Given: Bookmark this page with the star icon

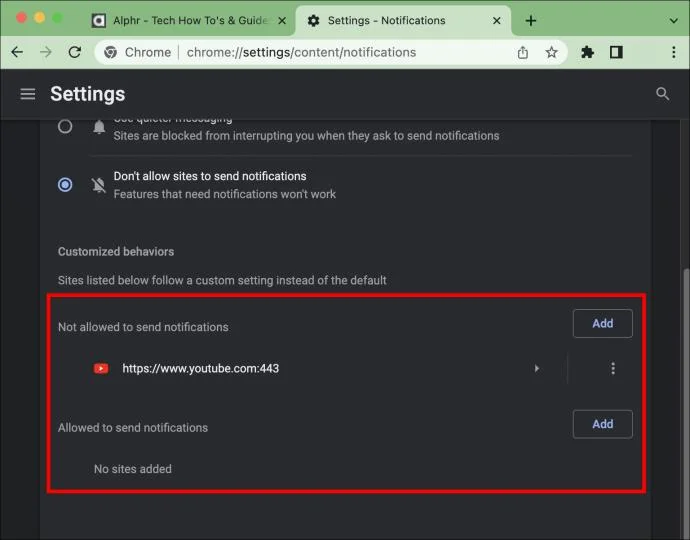Looking at the screenshot, I should [x=551, y=52].
